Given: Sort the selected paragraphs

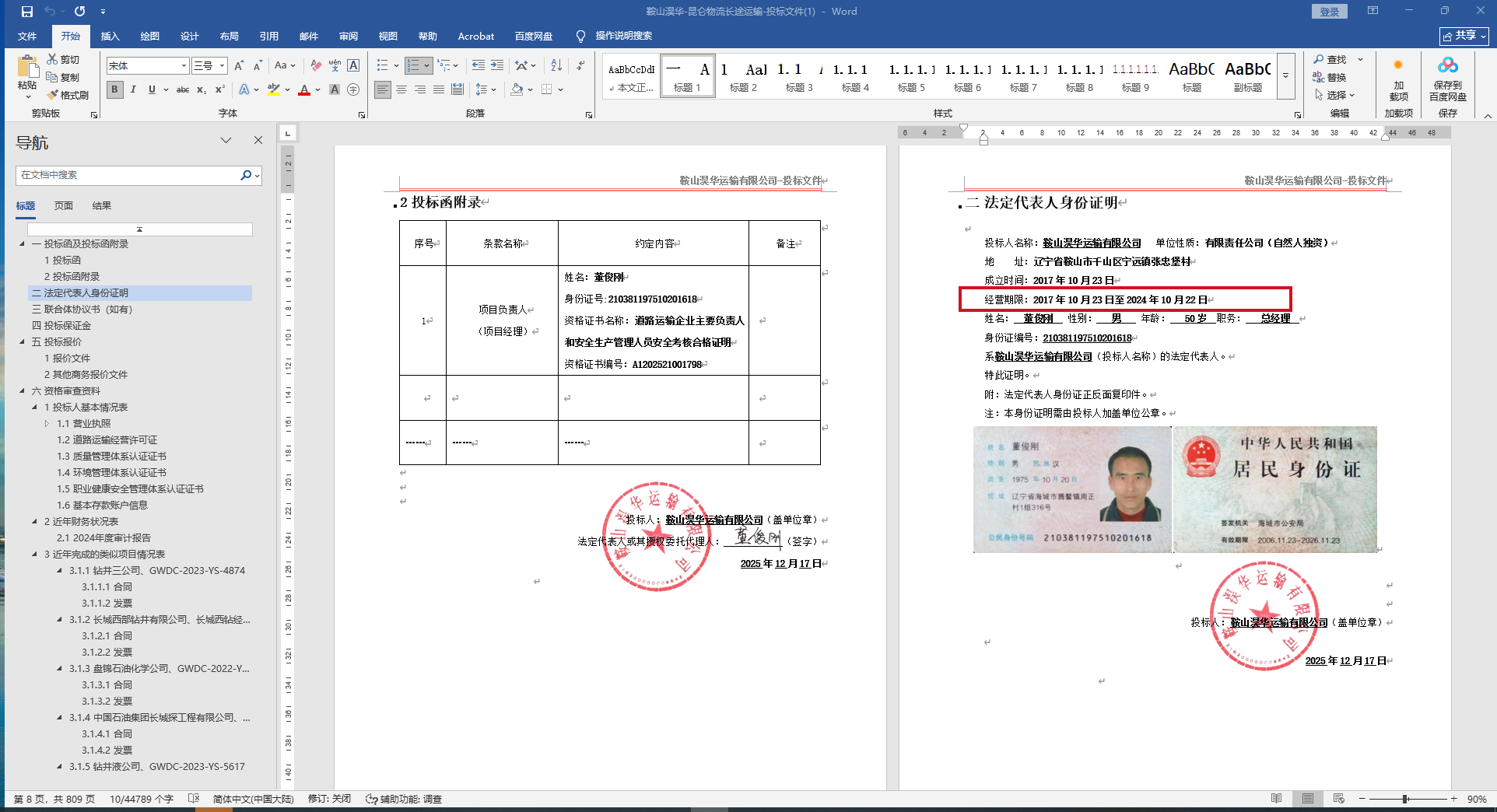Looking at the screenshot, I should [556, 66].
